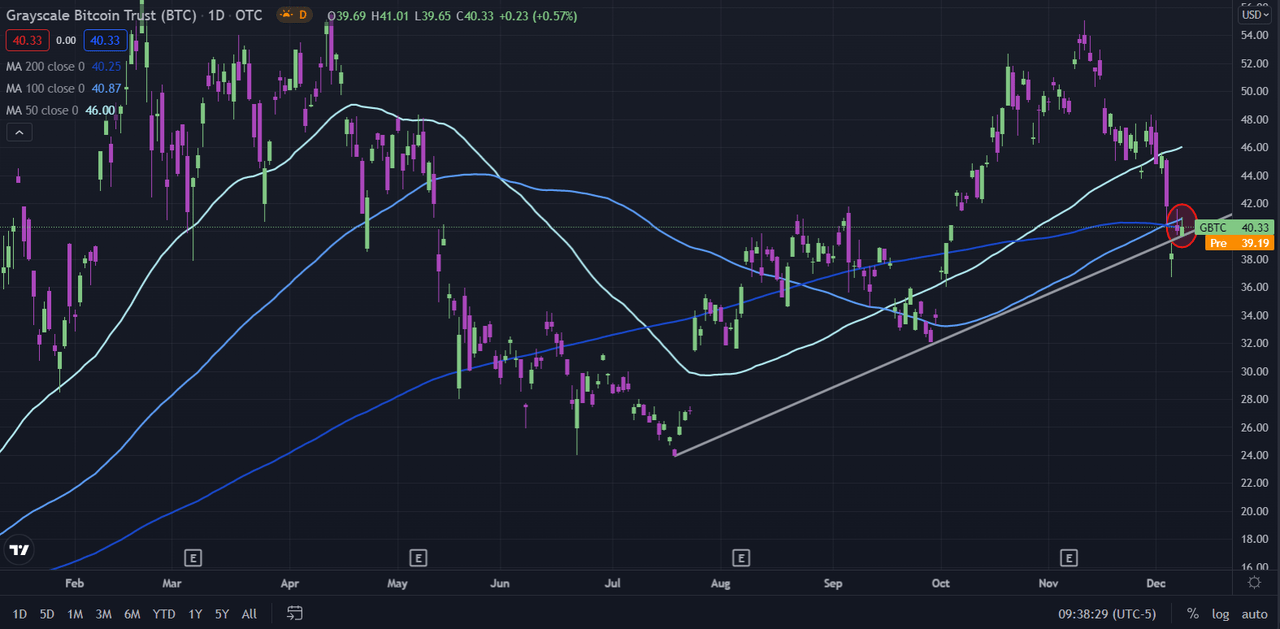Viewport: 1280px width, 629px height.
Task: Click the earnings marker near May
Action: point(418,557)
